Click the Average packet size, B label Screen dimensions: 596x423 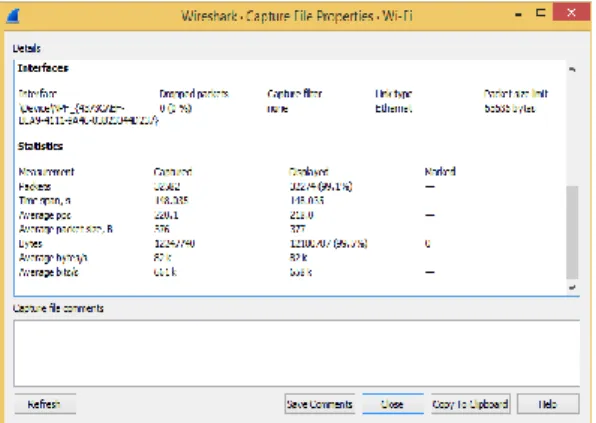[x=65, y=229]
